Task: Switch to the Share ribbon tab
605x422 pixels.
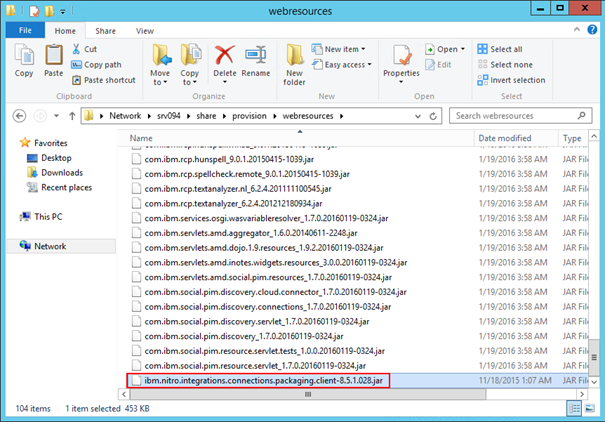Action: point(105,32)
